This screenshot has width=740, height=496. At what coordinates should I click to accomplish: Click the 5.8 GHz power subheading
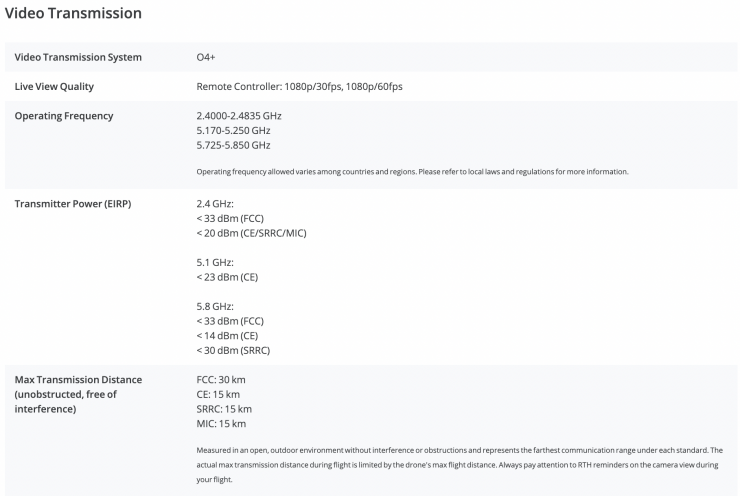215,306
